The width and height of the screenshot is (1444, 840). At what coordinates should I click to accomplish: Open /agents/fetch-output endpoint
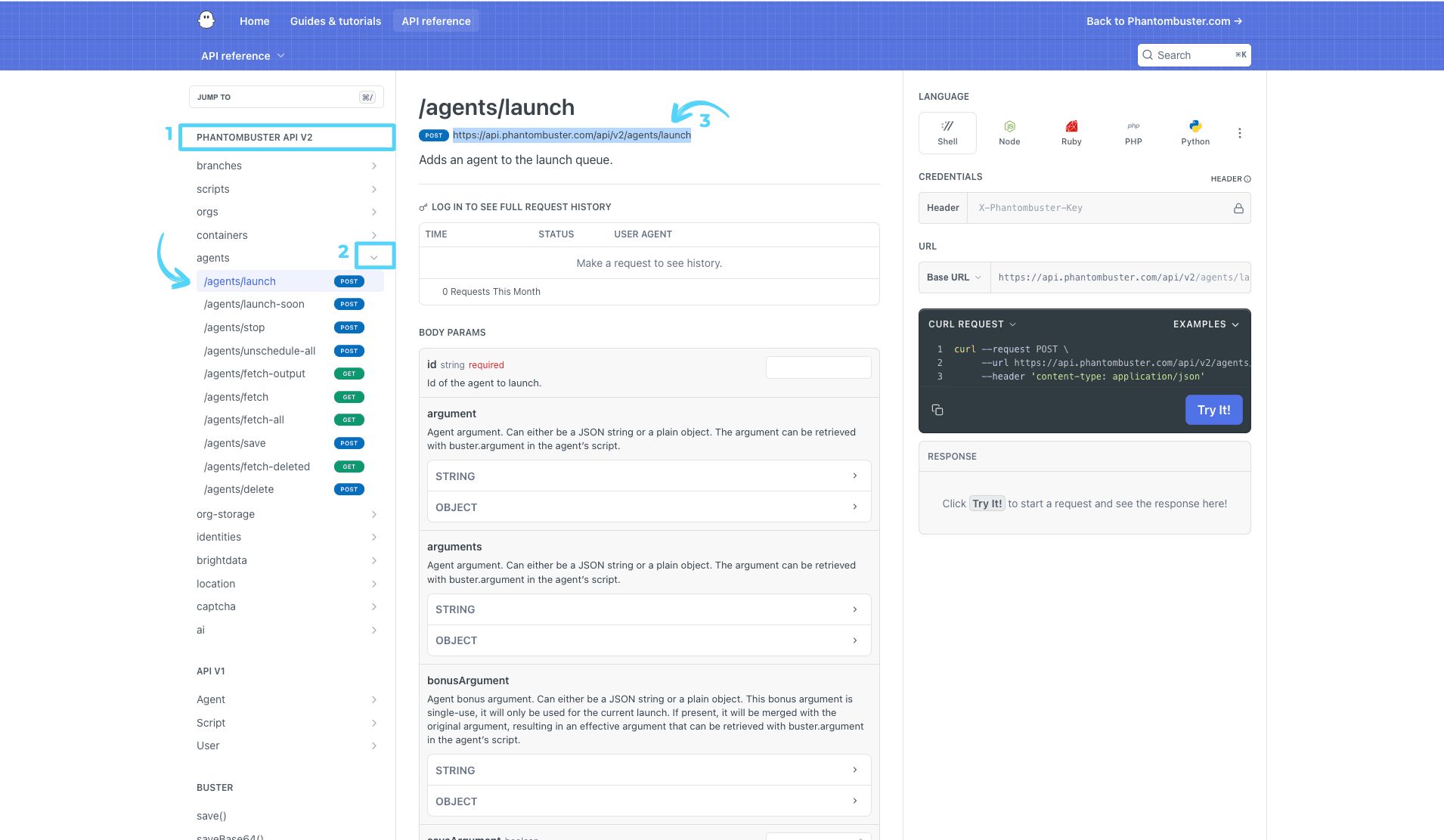click(x=290, y=374)
